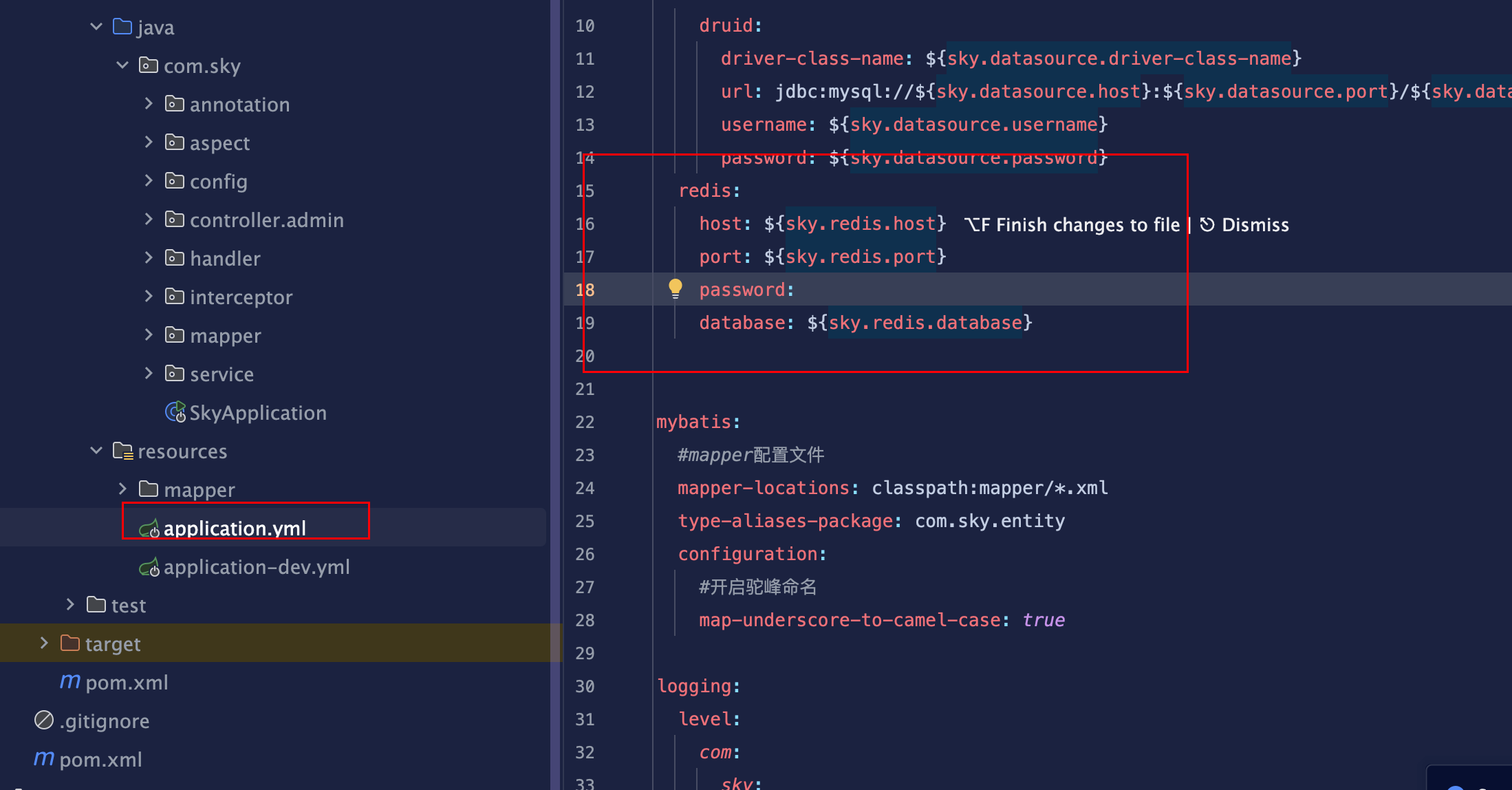Expand the test folder chevron
1512x790 pixels.
coord(70,605)
